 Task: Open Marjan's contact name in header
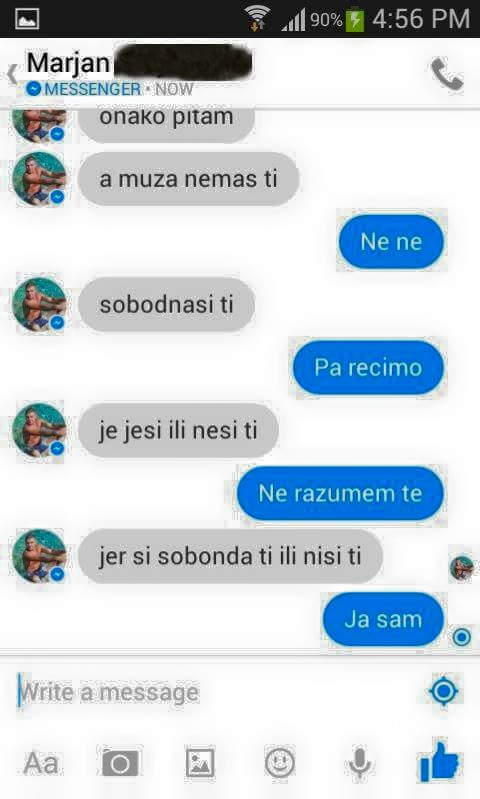tap(68, 64)
